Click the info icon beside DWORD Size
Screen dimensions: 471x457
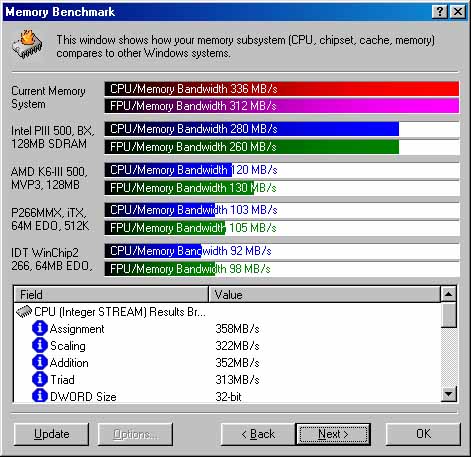tap(40, 396)
